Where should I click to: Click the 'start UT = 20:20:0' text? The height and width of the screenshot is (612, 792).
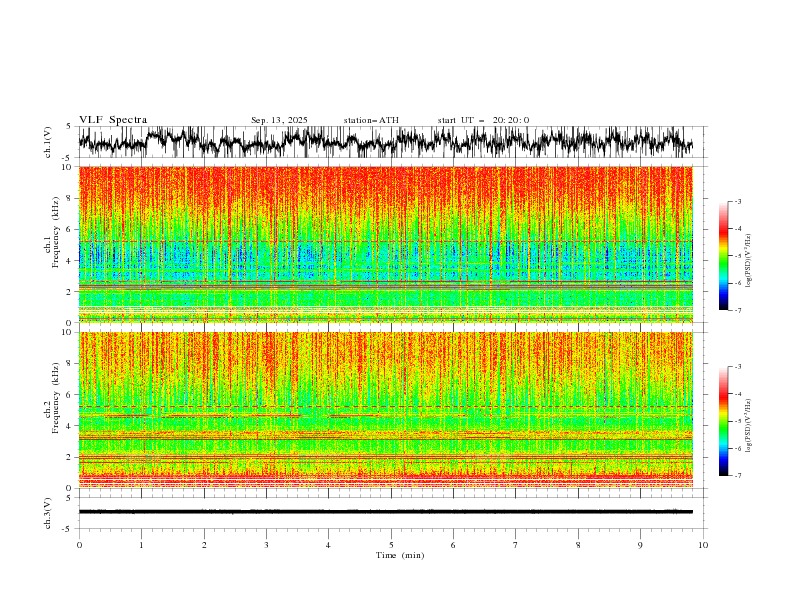click(x=483, y=120)
